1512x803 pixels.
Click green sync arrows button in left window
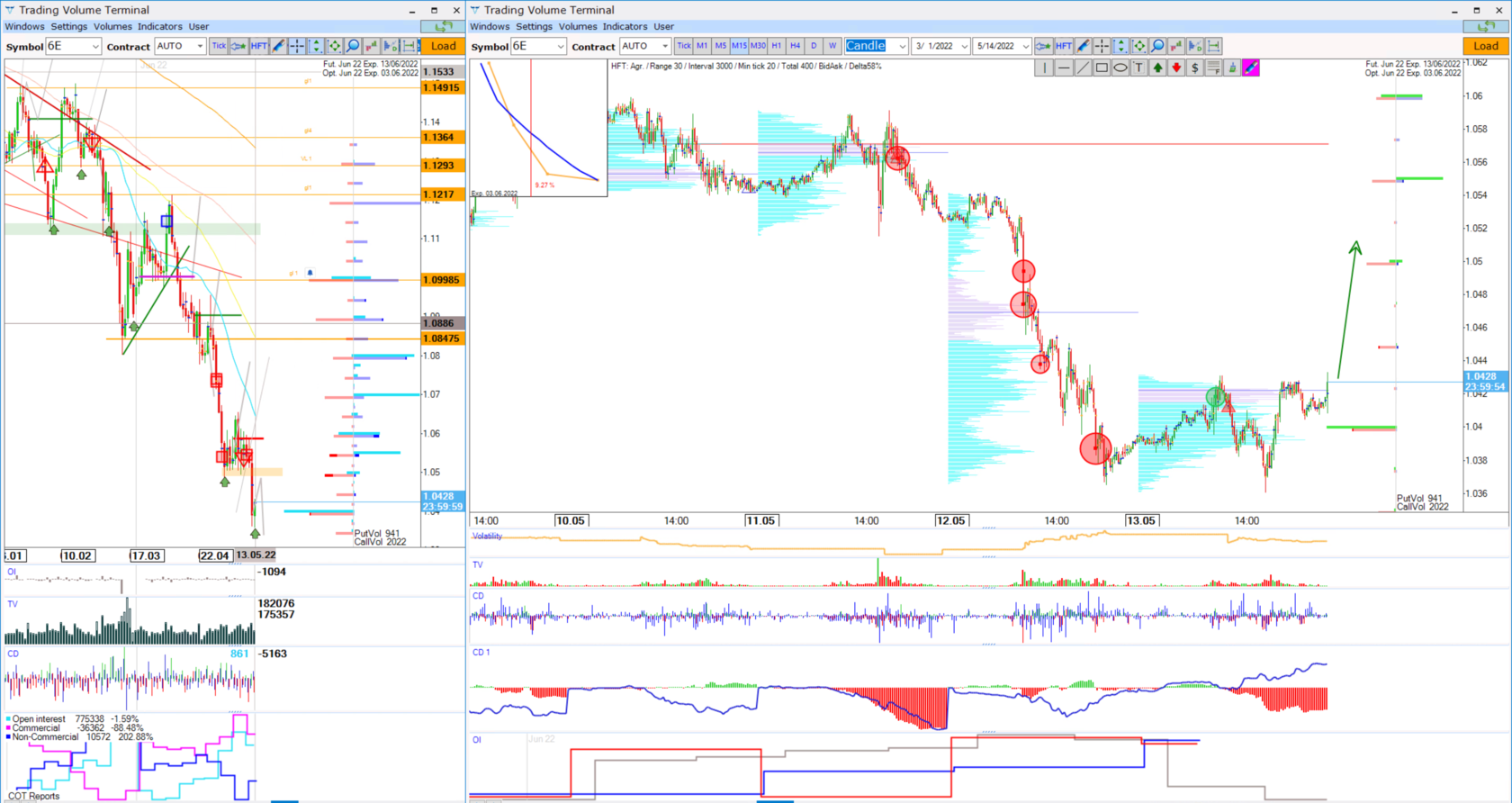(x=444, y=26)
